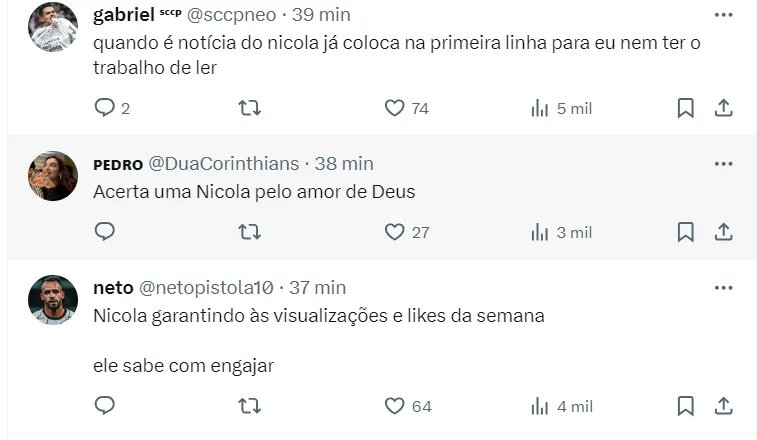Viewport: 757px width, 440px height.
Task: Open more options on gabriel's tweet
Action: click(724, 15)
